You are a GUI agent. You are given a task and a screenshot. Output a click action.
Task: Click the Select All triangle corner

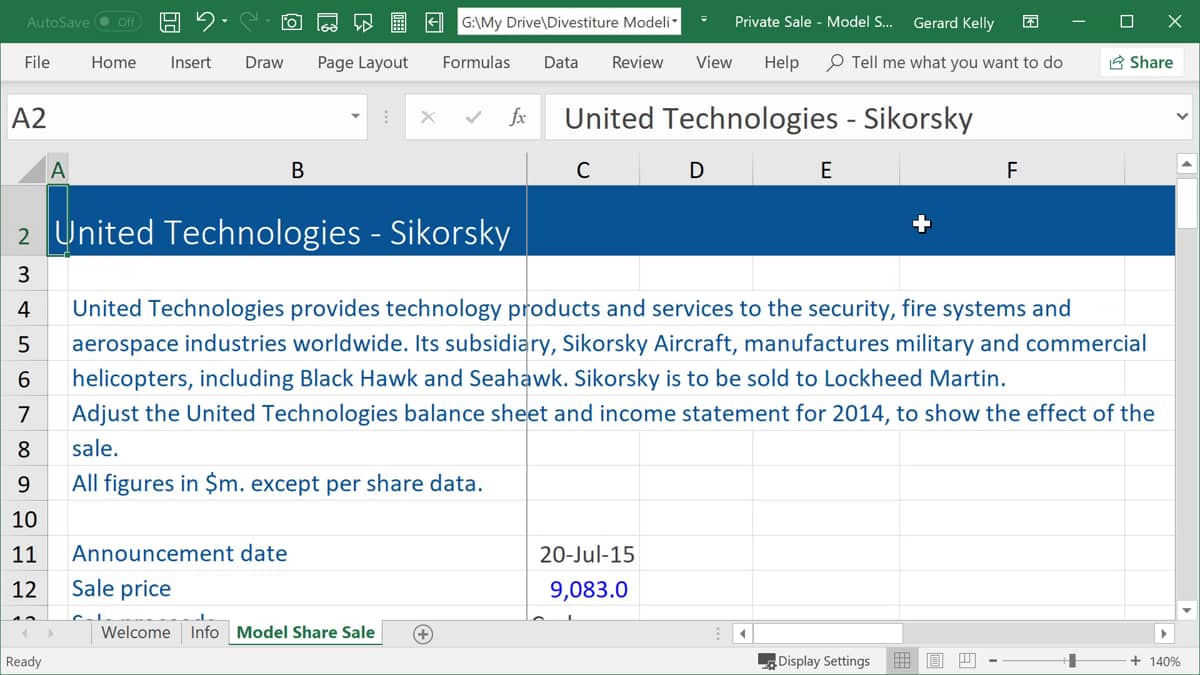(x=33, y=169)
